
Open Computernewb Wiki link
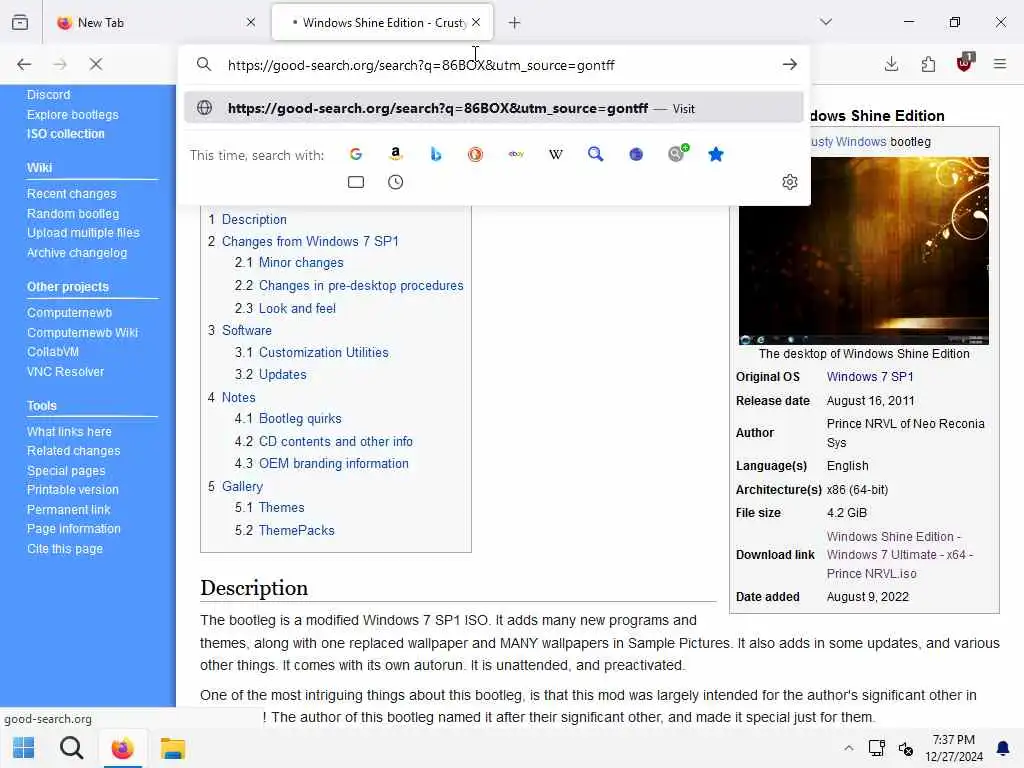click(x=82, y=332)
